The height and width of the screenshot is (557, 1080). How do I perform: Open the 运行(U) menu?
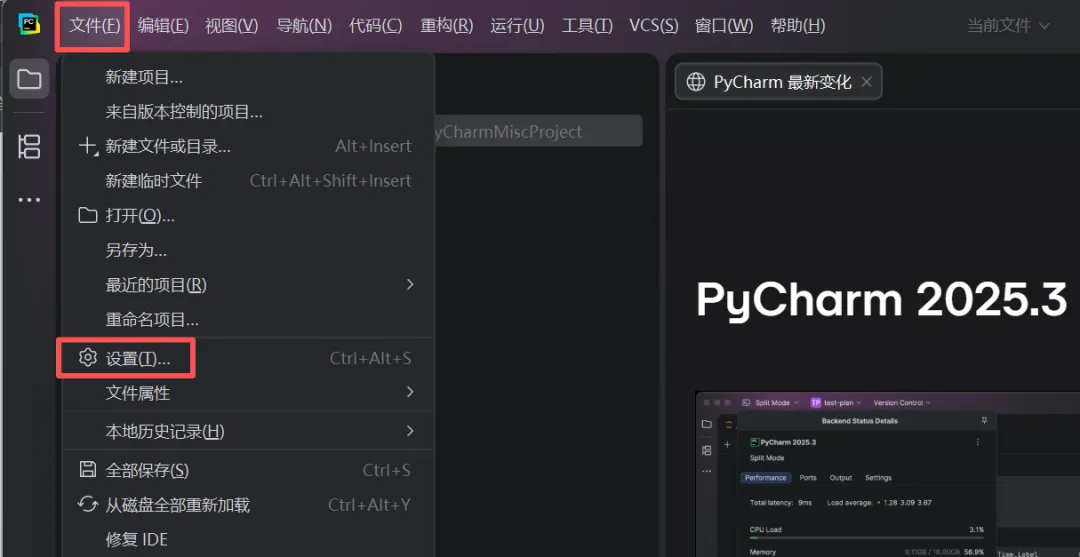[x=517, y=25]
